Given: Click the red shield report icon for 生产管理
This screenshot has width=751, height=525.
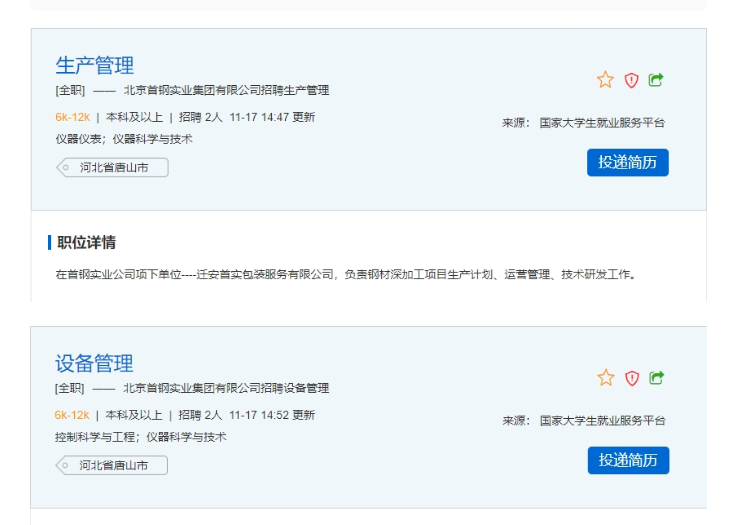Looking at the screenshot, I should [631, 80].
